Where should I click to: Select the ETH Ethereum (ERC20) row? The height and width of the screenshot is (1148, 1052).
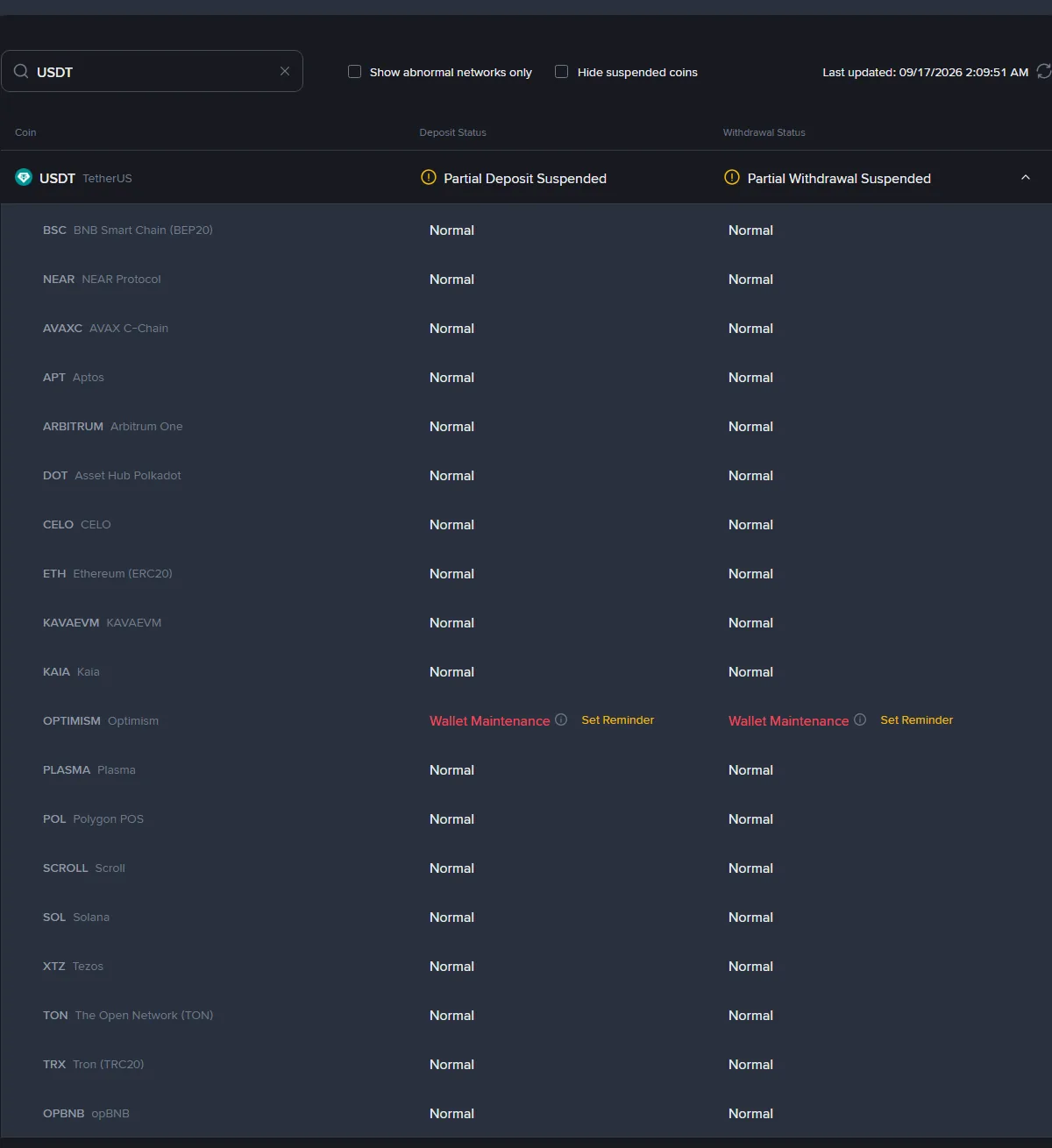pos(526,573)
